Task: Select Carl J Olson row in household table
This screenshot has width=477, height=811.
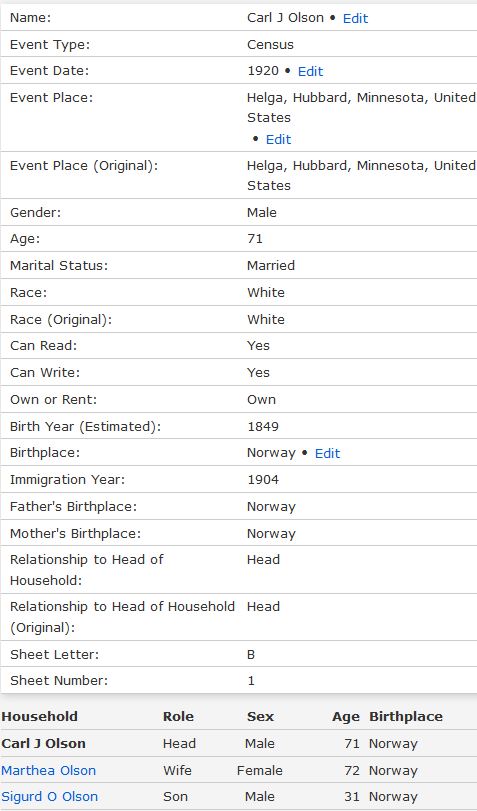Action: [238, 743]
